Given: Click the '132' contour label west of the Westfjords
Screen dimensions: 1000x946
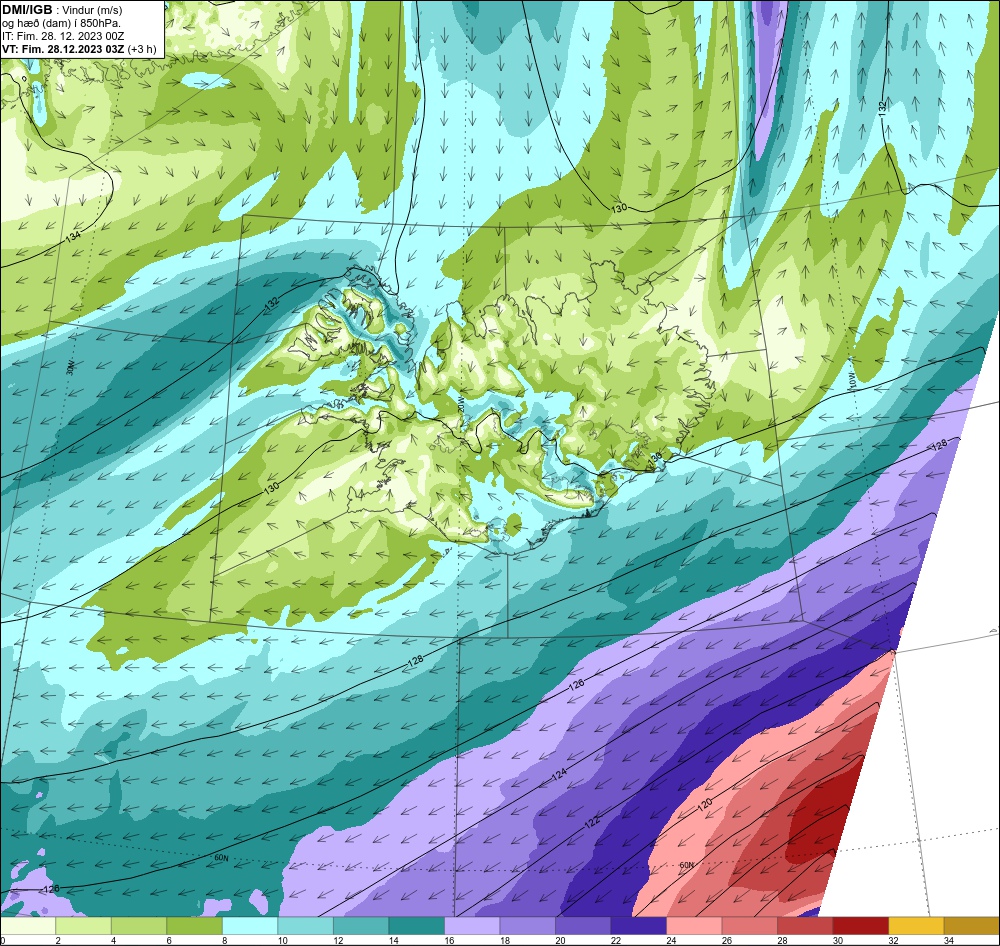Looking at the screenshot, I should point(272,302).
